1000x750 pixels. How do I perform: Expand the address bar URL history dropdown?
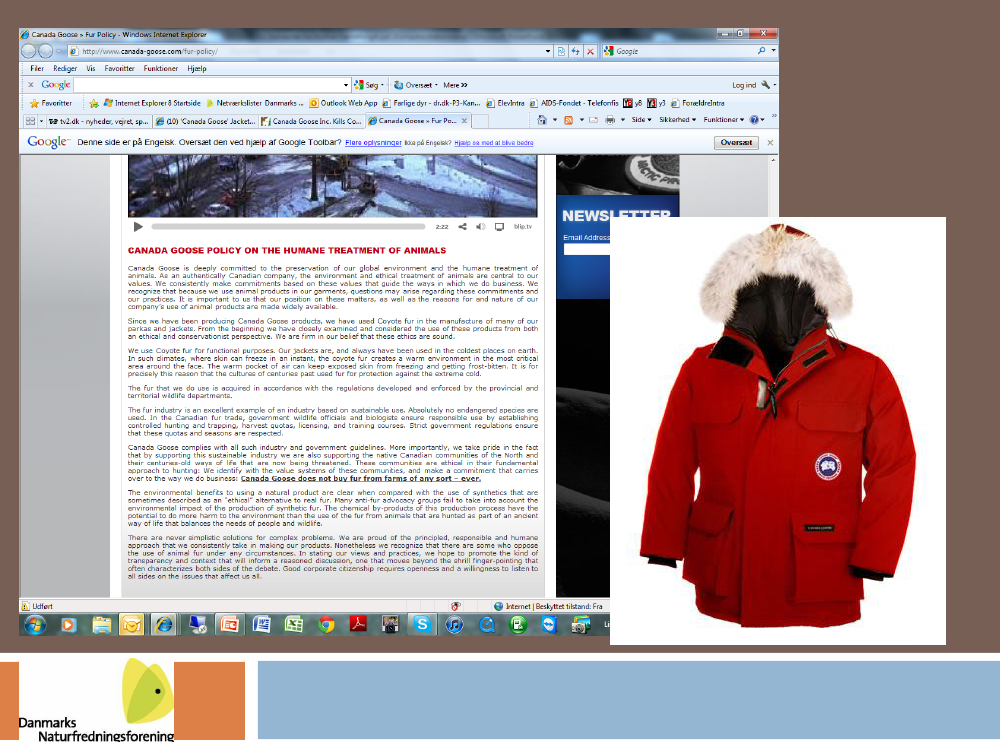(x=548, y=51)
